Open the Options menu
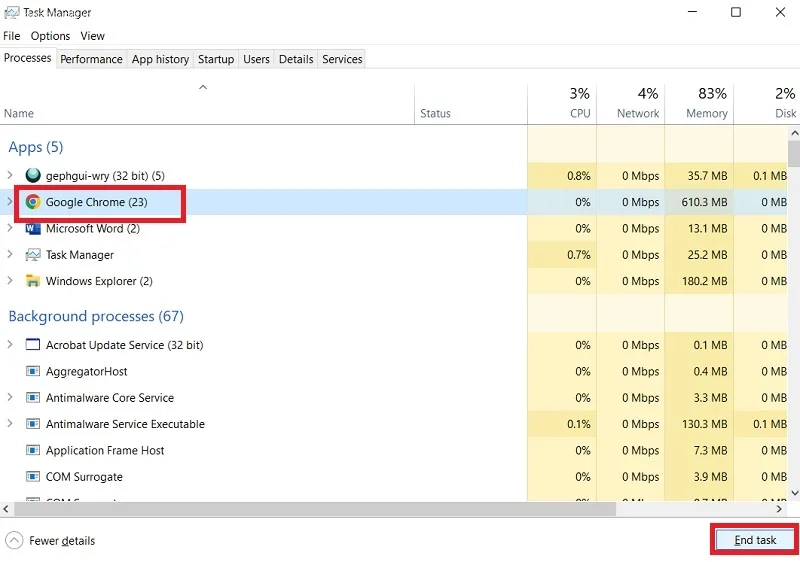Image resolution: width=800 pixels, height=562 pixels. pos(51,36)
